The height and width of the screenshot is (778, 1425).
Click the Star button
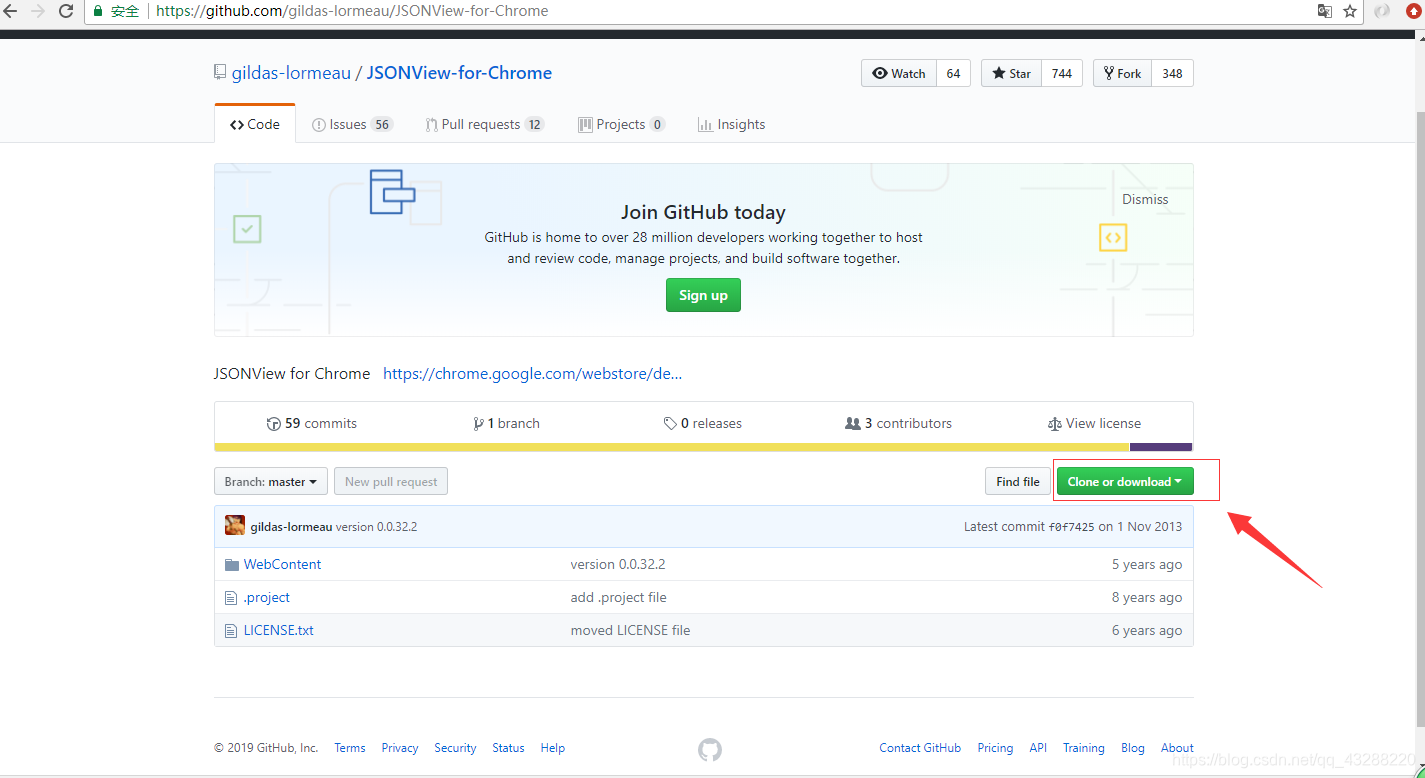click(1012, 73)
